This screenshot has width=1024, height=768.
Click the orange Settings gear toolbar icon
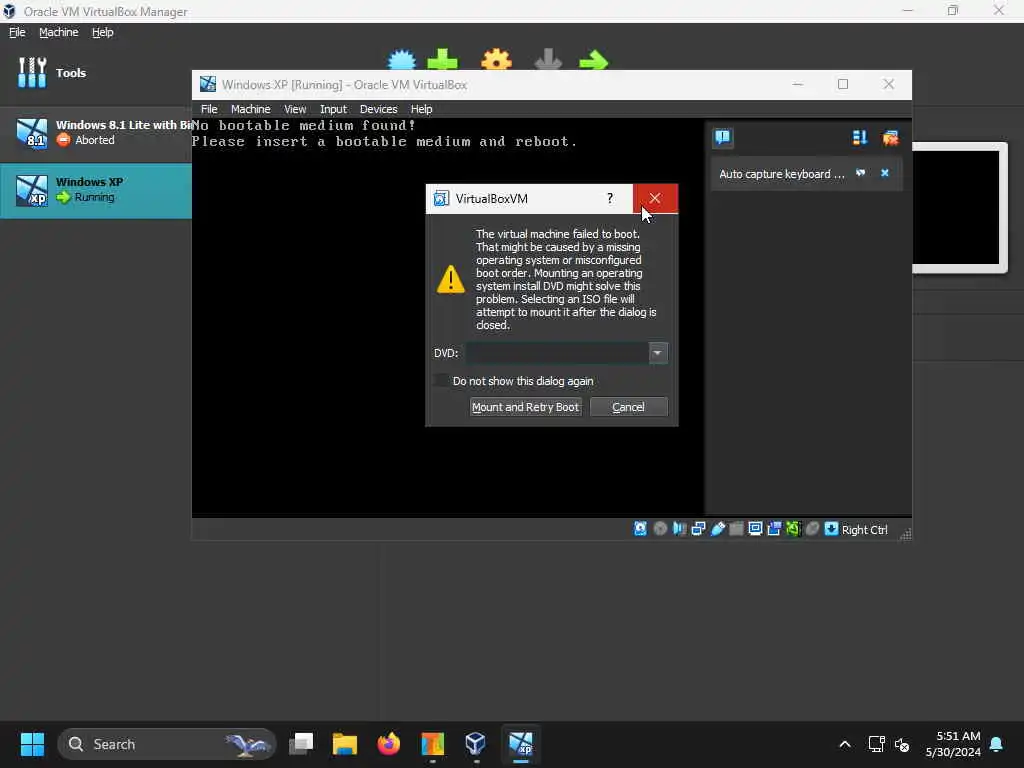click(x=496, y=59)
